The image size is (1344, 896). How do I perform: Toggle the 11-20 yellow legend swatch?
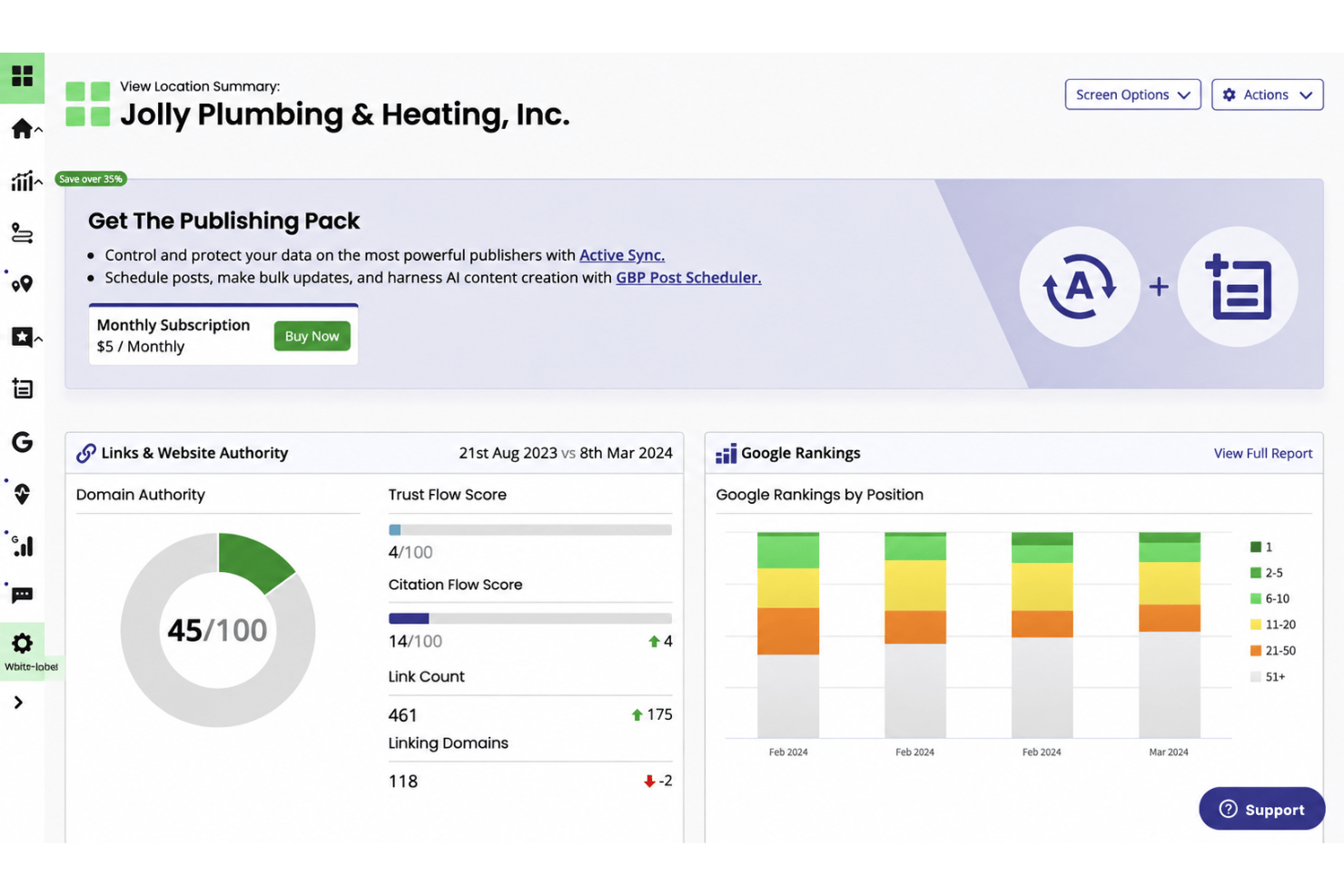pyautogui.click(x=1256, y=625)
